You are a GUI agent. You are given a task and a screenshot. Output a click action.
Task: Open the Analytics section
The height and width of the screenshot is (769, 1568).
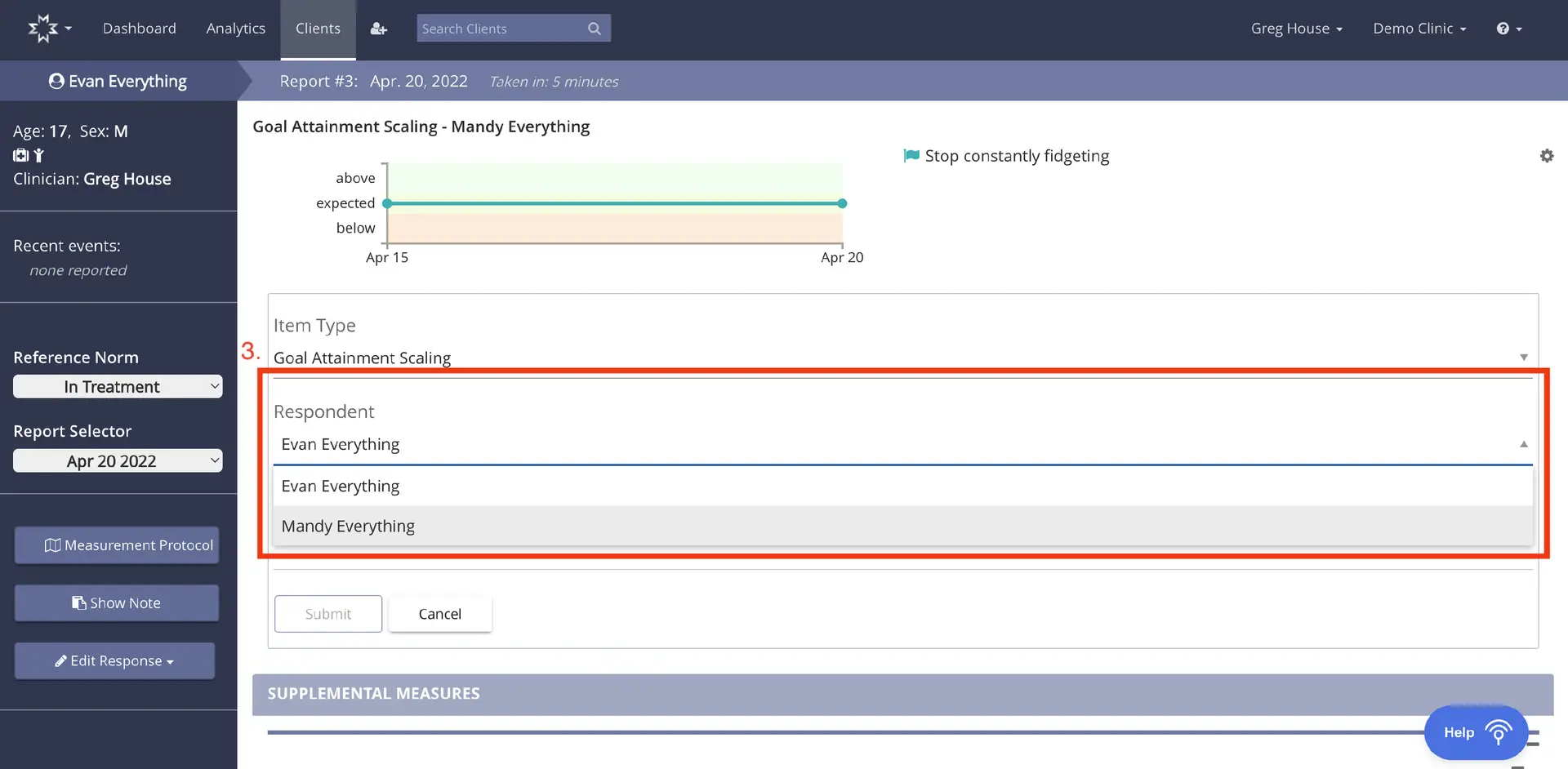click(235, 28)
